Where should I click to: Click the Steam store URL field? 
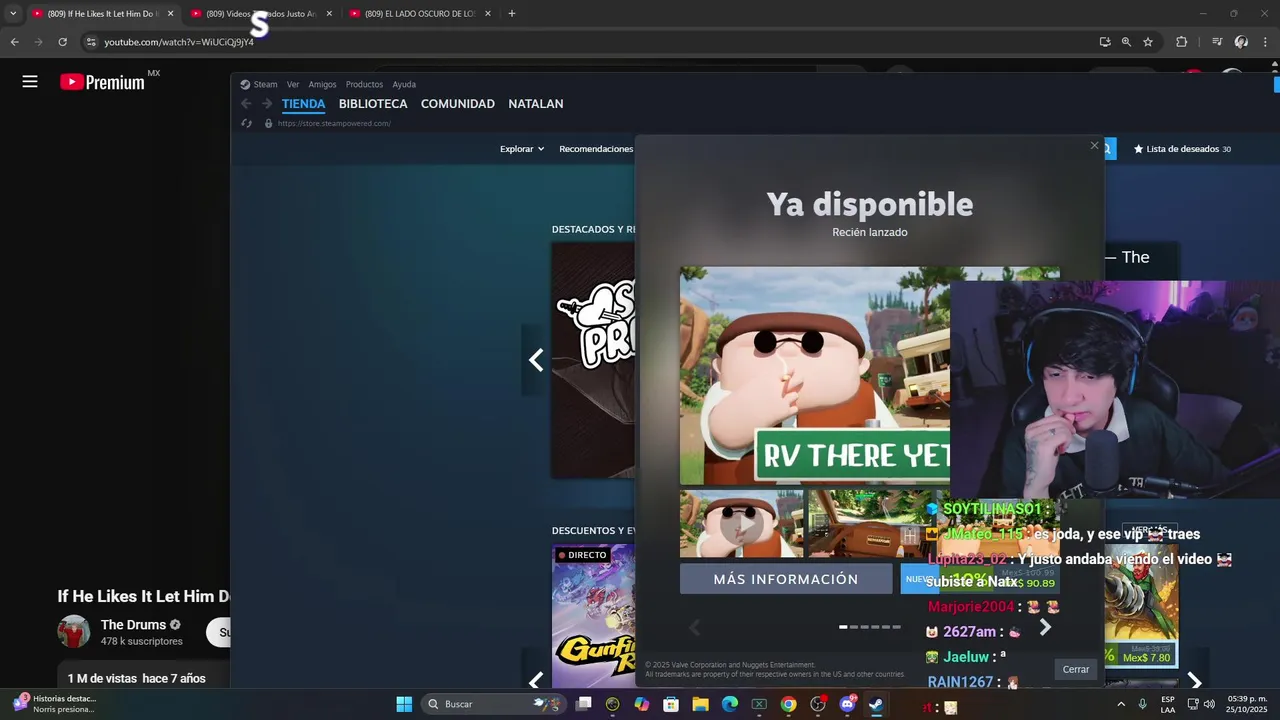[334, 123]
